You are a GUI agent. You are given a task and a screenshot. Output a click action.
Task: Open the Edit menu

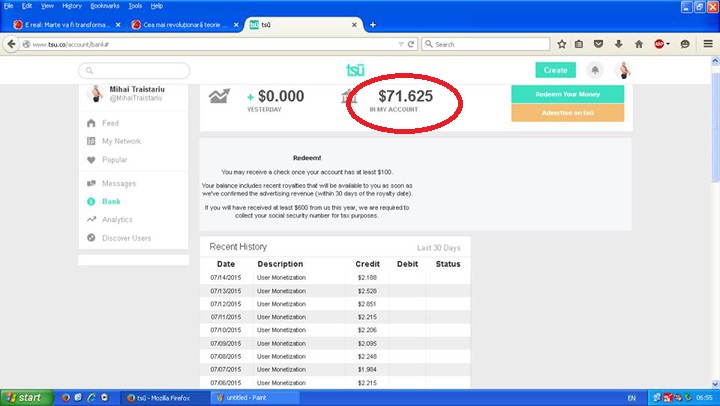(x=27, y=6)
